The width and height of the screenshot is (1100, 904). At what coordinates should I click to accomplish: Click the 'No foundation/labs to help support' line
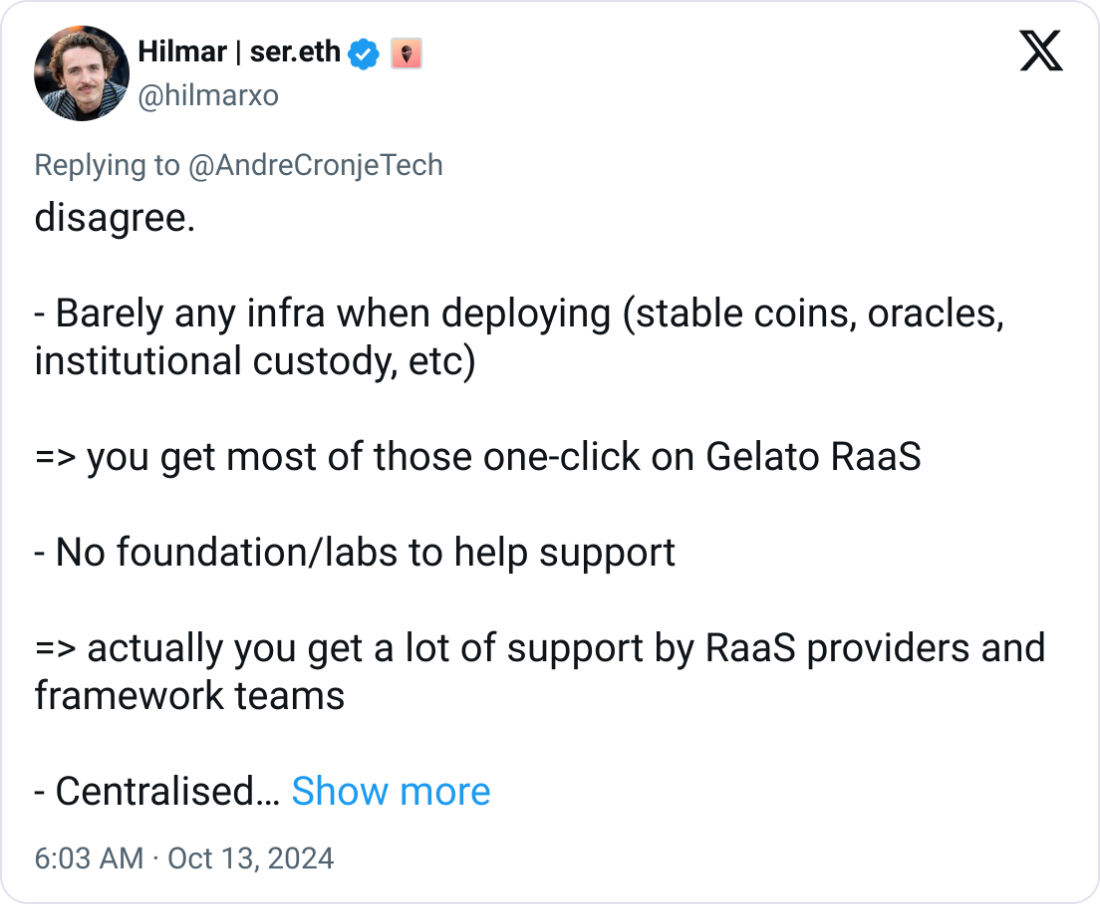[x=355, y=552]
